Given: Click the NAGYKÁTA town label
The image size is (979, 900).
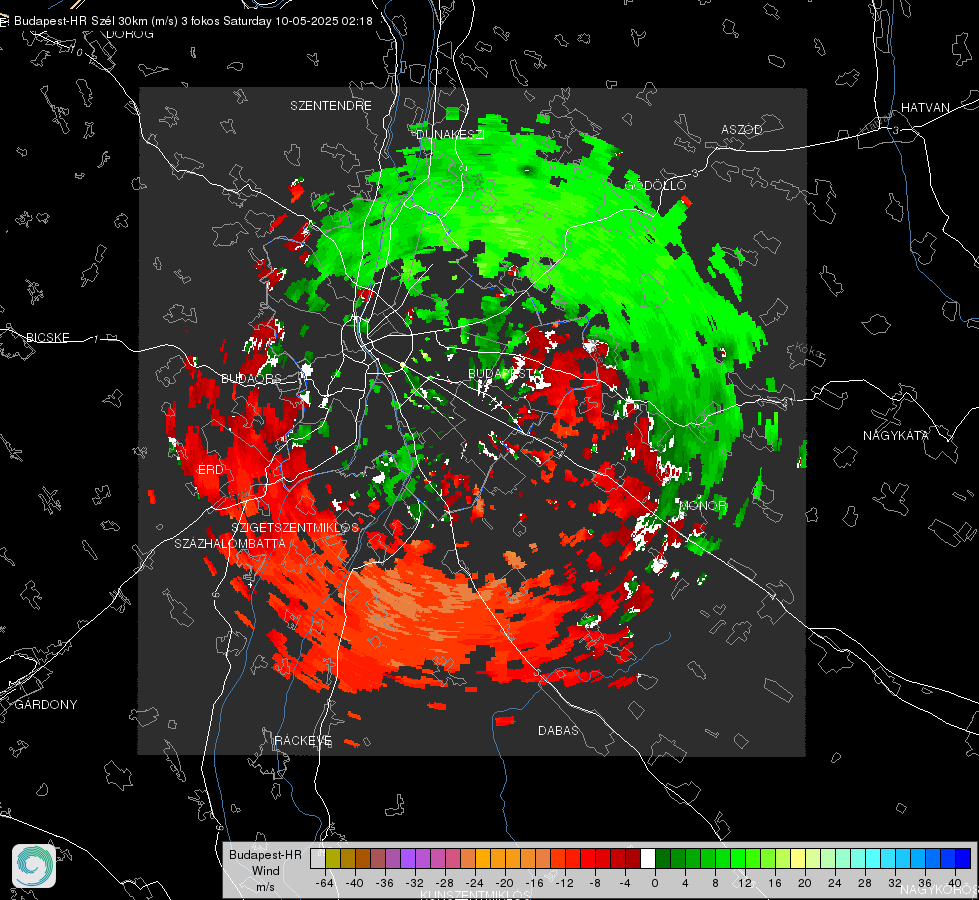Looking at the screenshot, I should [x=896, y=436].
